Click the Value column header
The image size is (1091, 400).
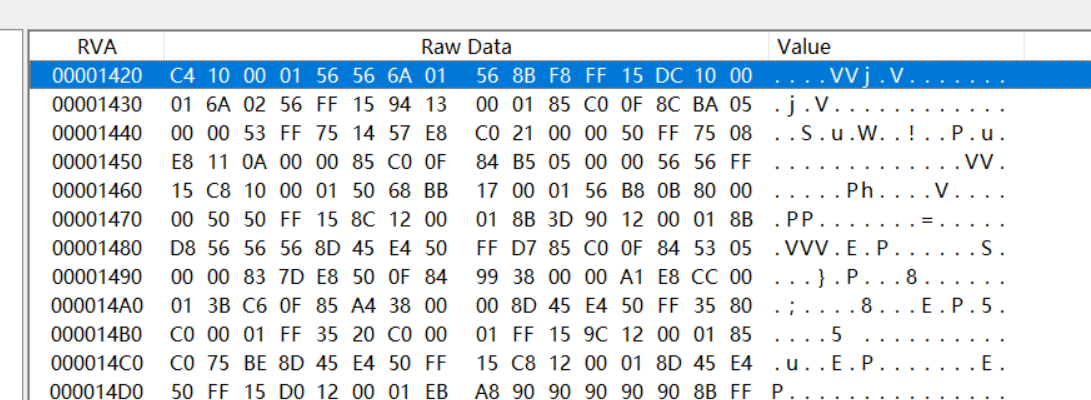(804, 46)
